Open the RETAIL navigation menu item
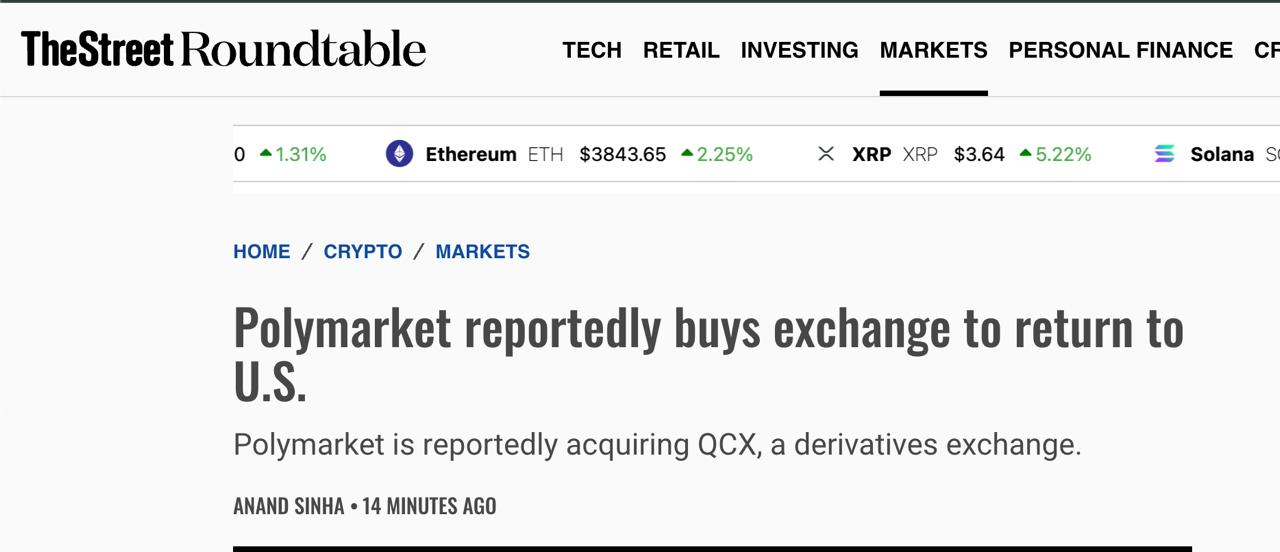Screen dimensions: 1280x552 681,50
